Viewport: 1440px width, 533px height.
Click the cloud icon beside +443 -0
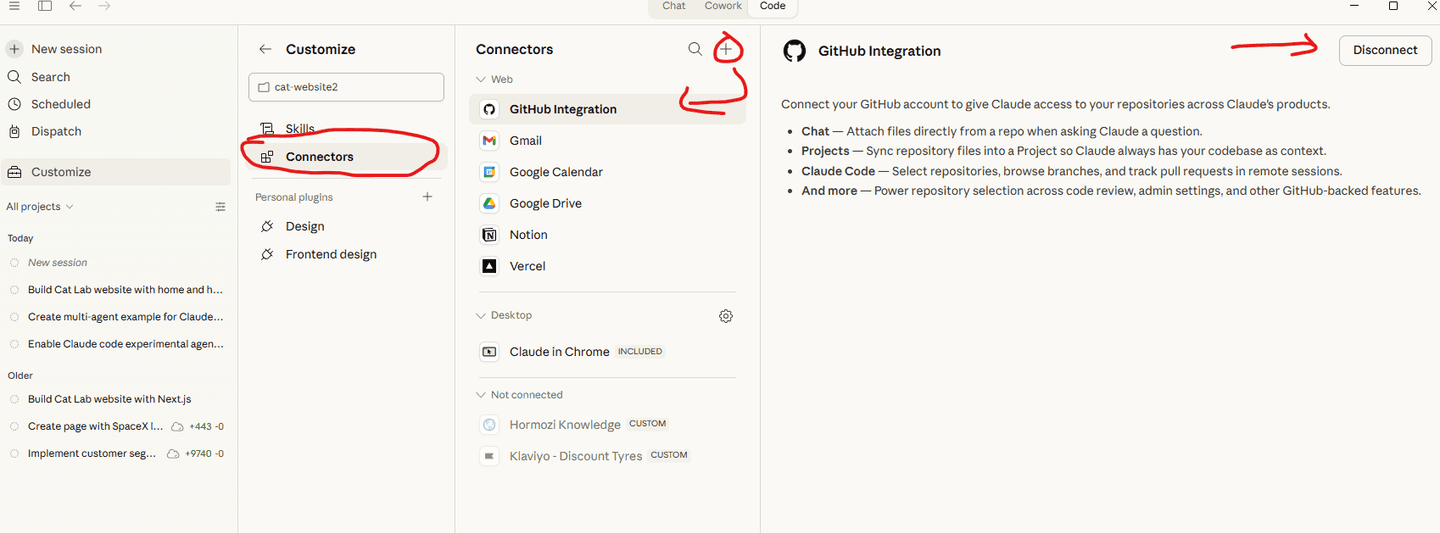pyautogui.click(x=177, y=426)
